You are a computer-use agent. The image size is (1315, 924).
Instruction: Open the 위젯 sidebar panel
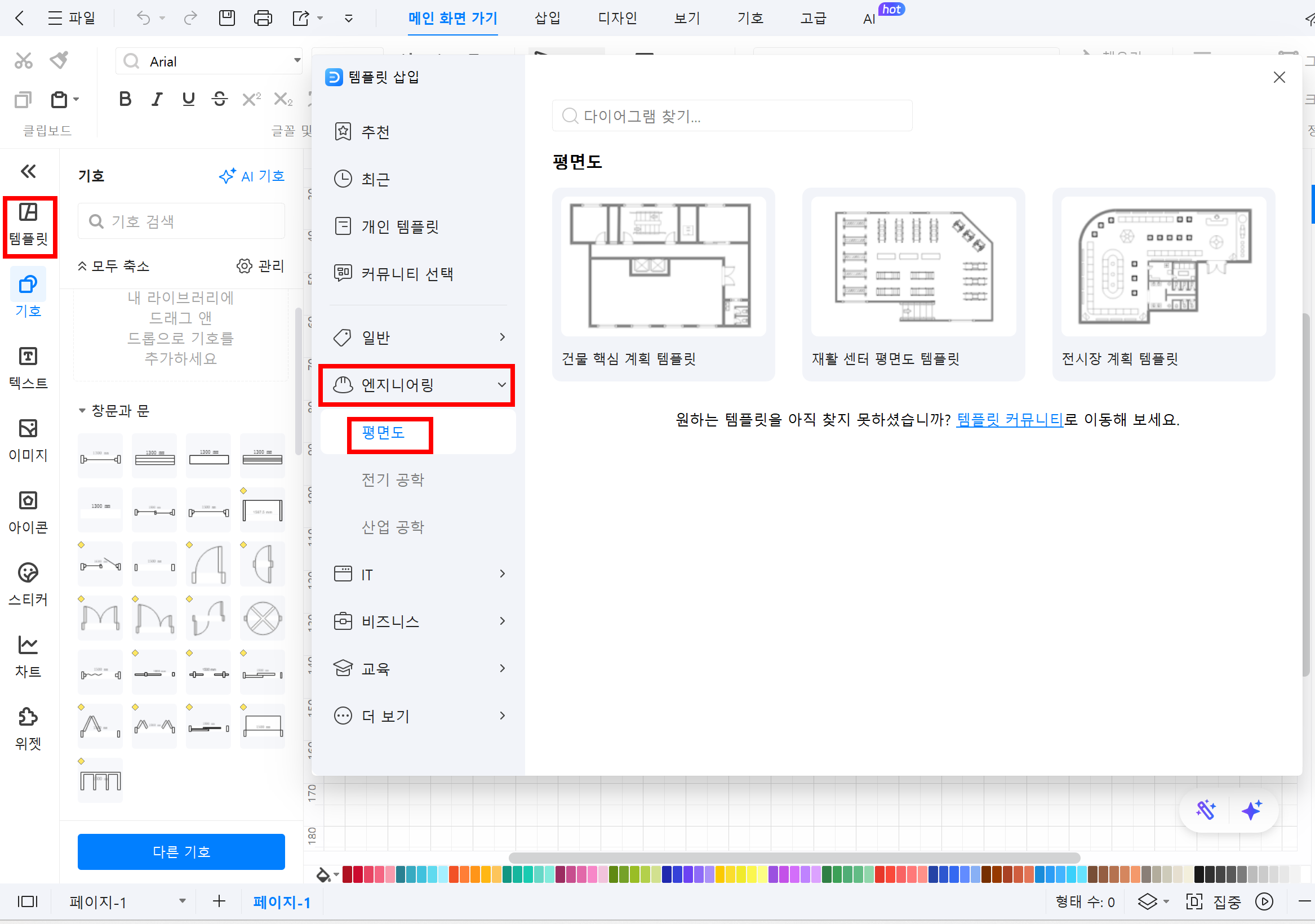(28, 729)
